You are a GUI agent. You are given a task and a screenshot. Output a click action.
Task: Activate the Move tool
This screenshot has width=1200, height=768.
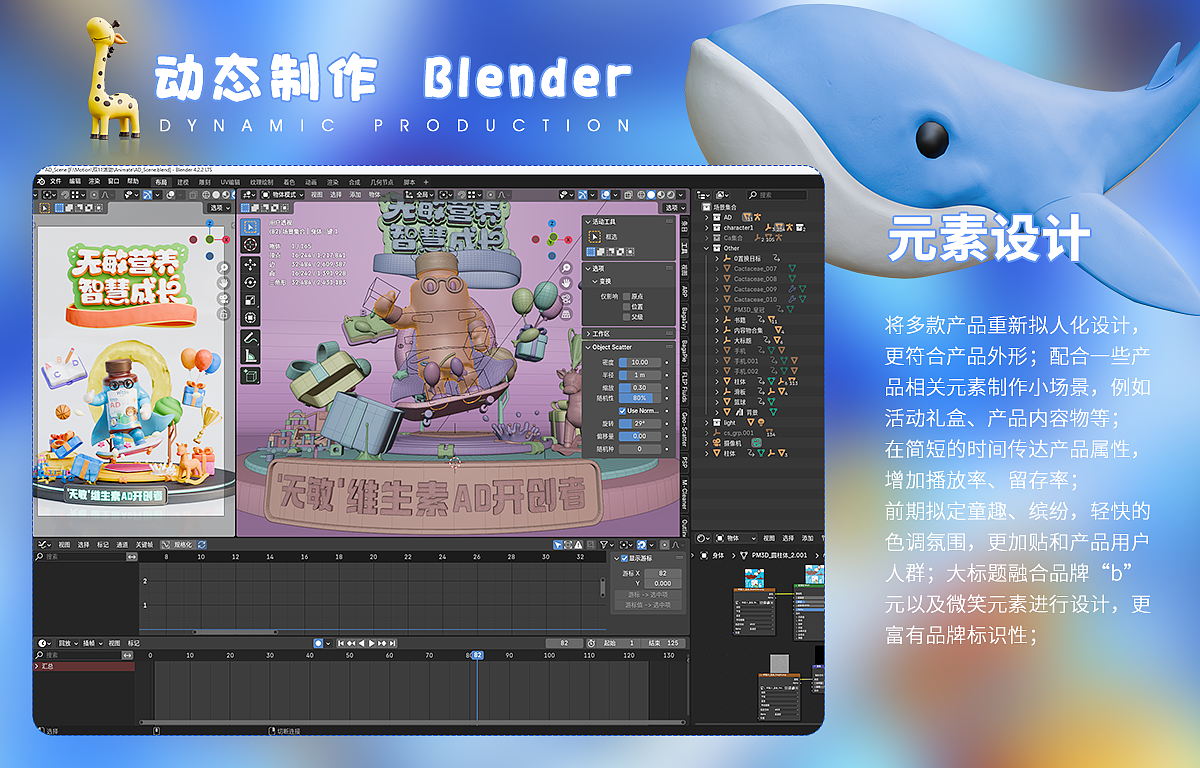point(250,265)
